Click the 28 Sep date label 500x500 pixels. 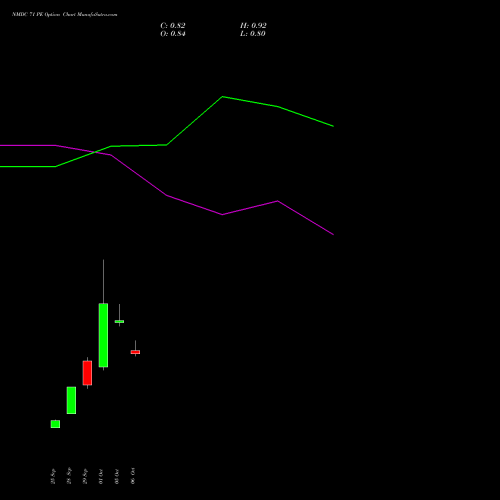(69, 476)
